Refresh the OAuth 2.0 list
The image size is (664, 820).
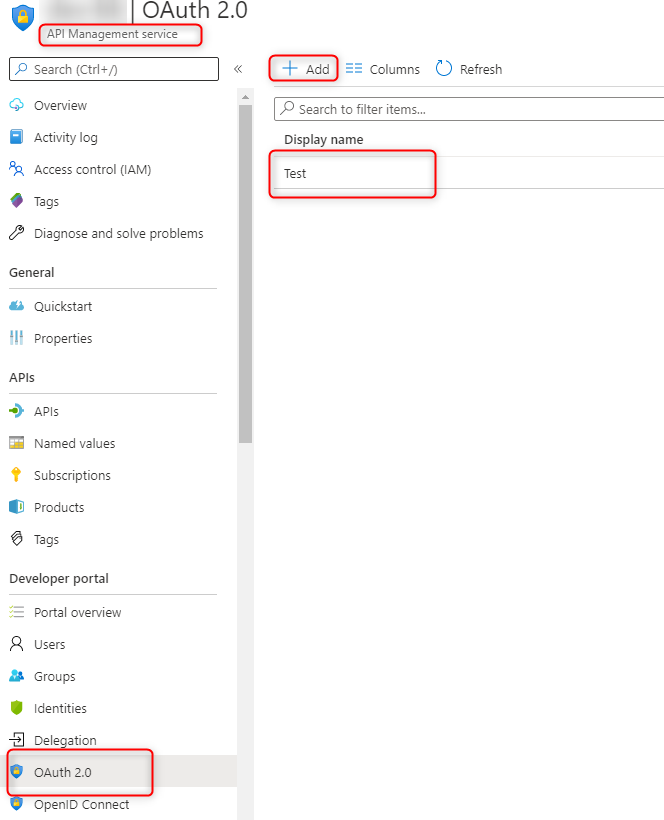click(x=468, y=69)
